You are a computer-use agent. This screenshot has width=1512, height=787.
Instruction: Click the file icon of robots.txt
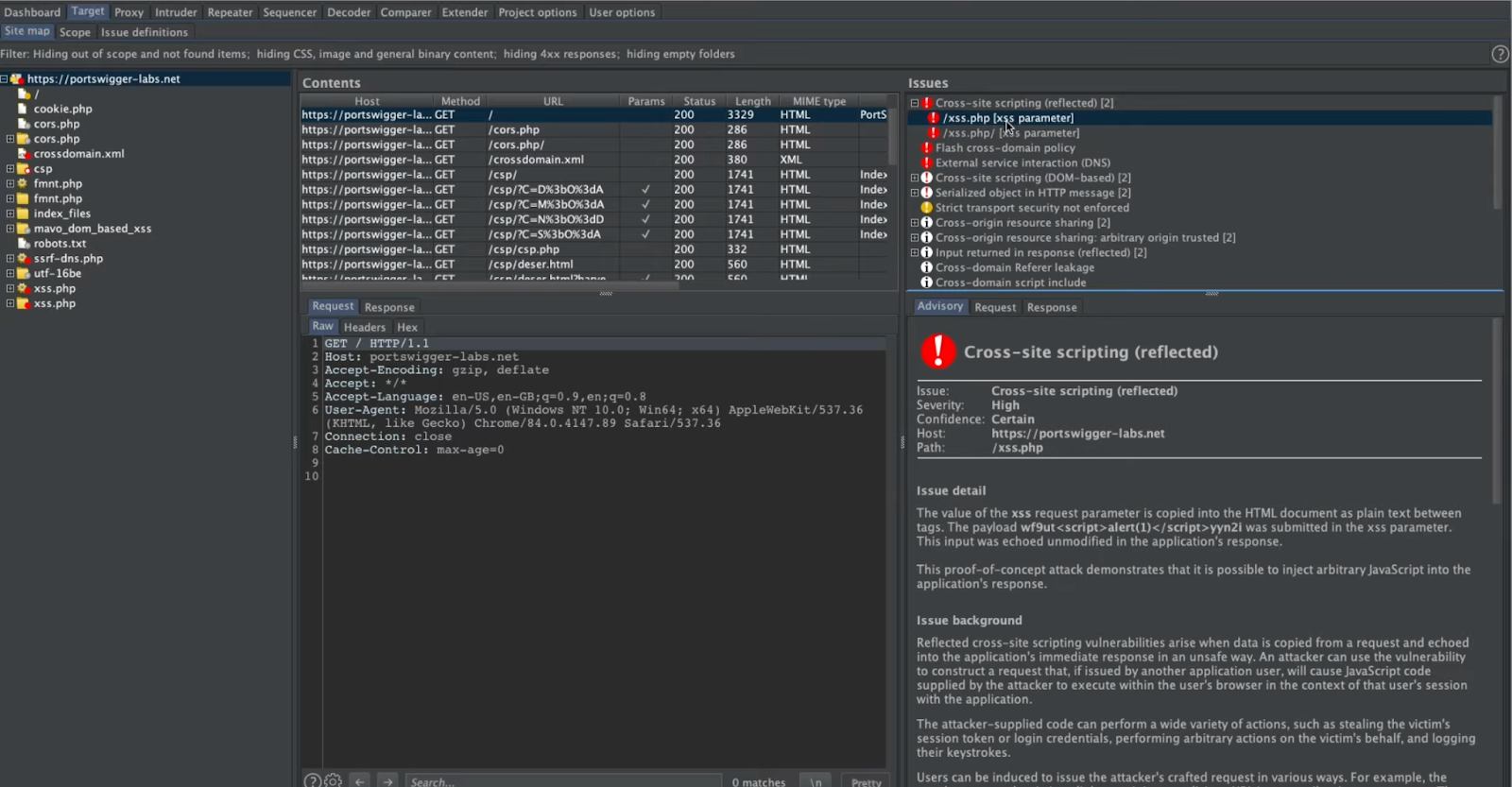coord(24,243)
